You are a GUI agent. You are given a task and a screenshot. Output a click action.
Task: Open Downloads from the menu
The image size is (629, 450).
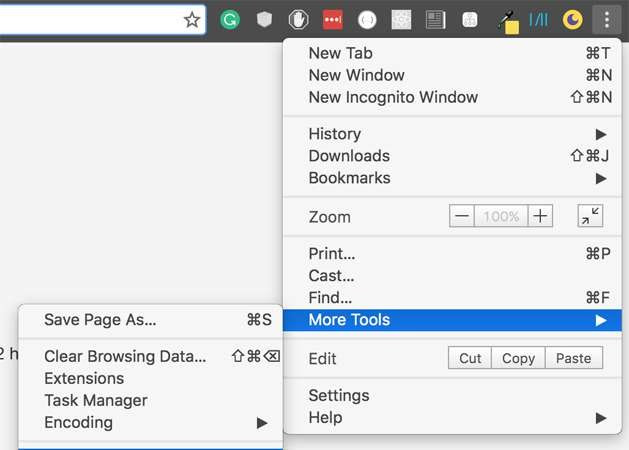pos(452,156)
